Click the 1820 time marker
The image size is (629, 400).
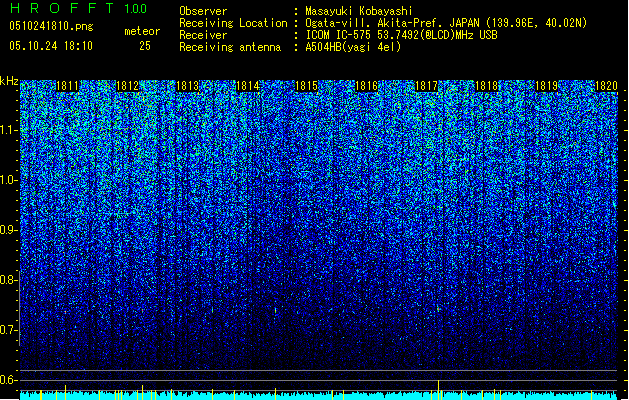(606, 86)
